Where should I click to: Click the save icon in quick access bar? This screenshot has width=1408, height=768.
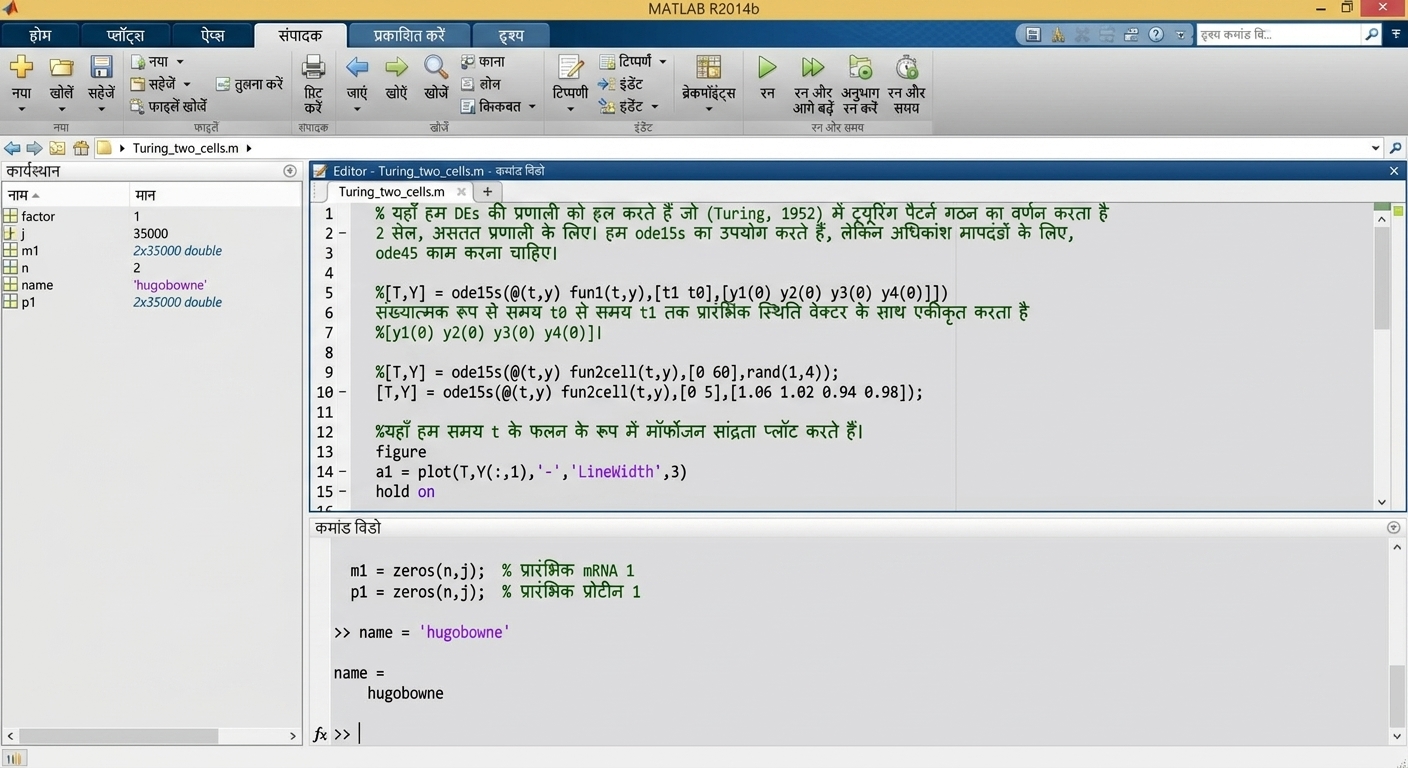[x=1034, y=34]
